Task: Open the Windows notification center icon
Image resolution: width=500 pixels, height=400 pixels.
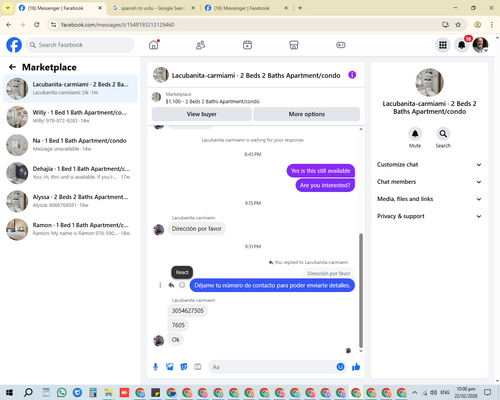Action: [x=487, y=392]
